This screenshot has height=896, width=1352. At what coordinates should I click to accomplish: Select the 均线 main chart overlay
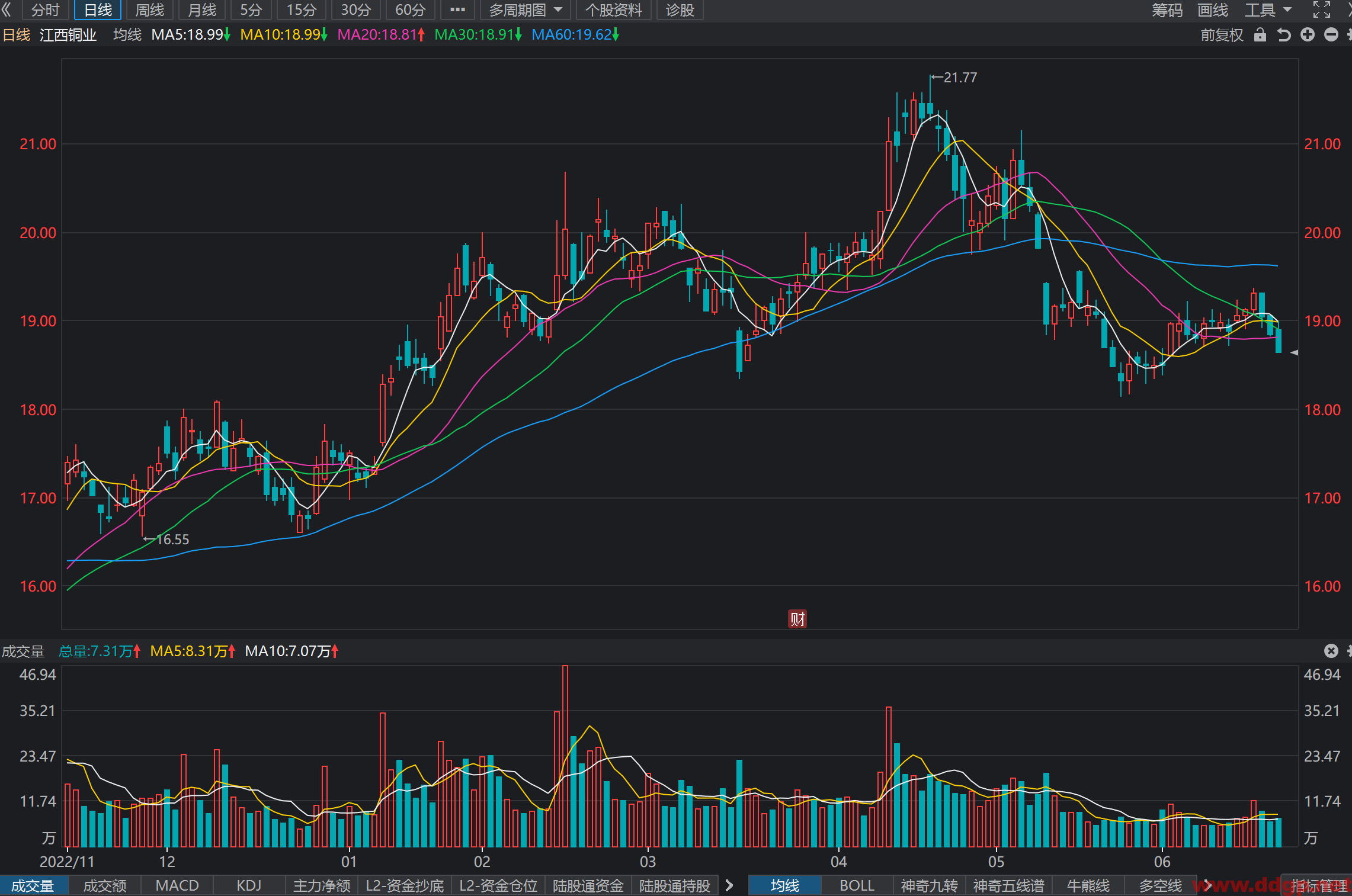[785, 885]
